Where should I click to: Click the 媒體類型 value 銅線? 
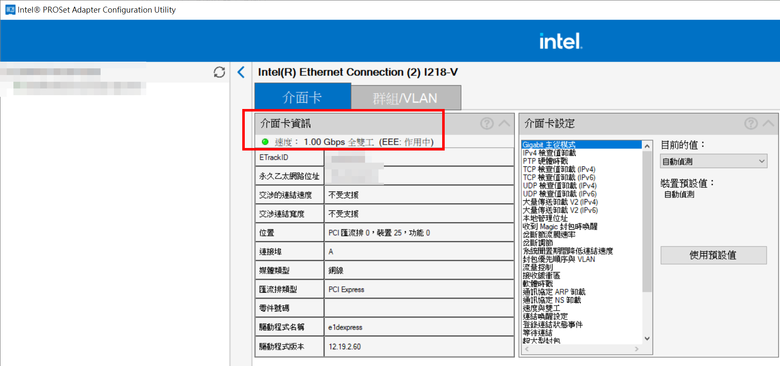(x=336, y=271)
